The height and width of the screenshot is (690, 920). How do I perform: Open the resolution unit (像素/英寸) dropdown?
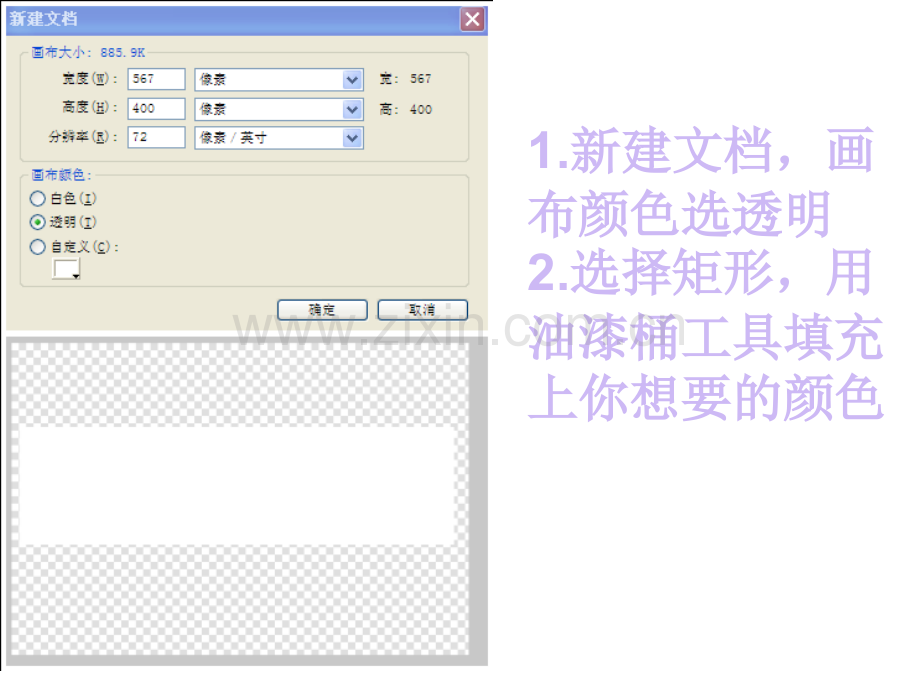pos(350,137)
